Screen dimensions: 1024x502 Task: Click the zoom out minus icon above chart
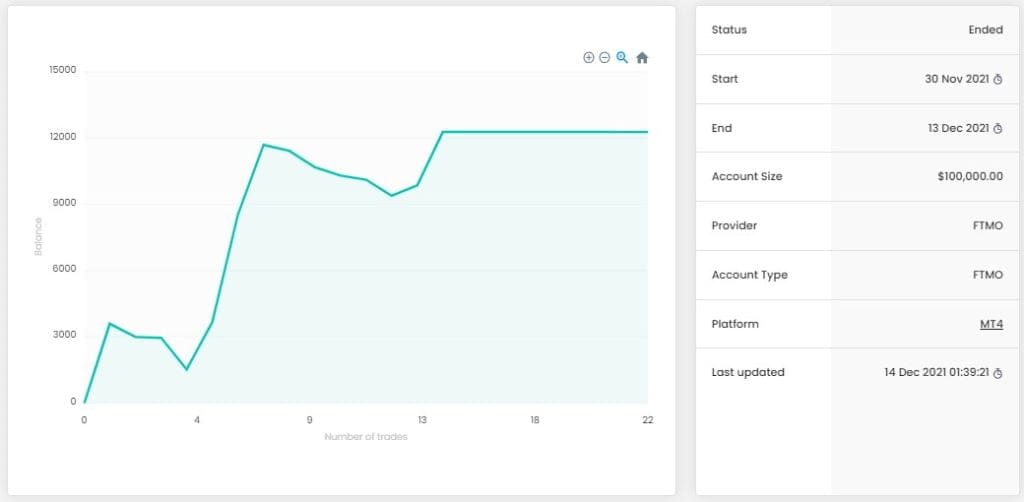point(605,58)
